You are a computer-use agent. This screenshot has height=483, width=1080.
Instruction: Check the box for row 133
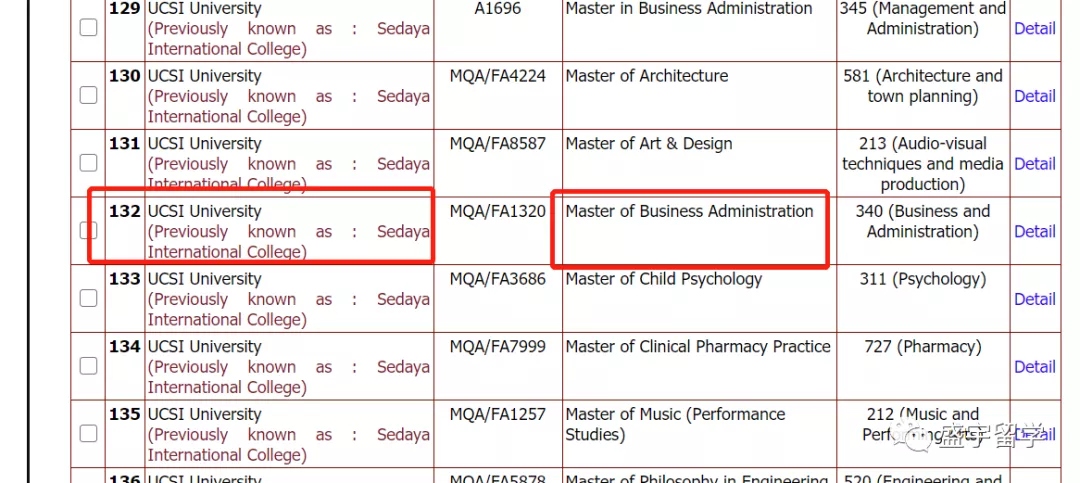click(x=88, y=298)
